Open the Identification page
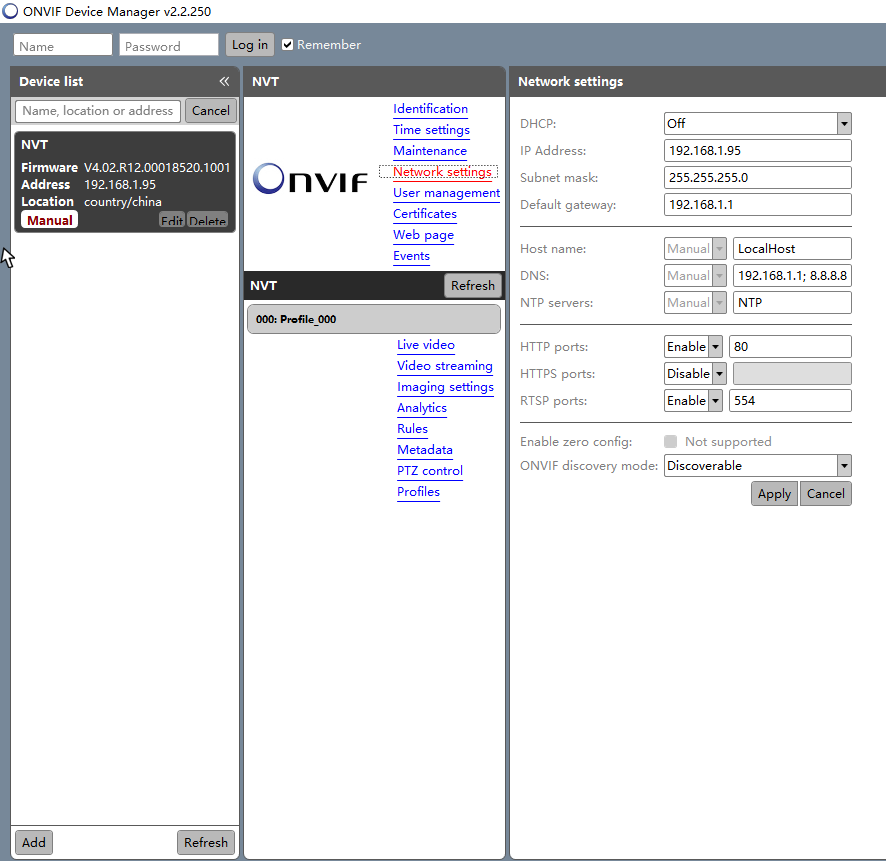This screenshot has width=886, height=861. 430,109
